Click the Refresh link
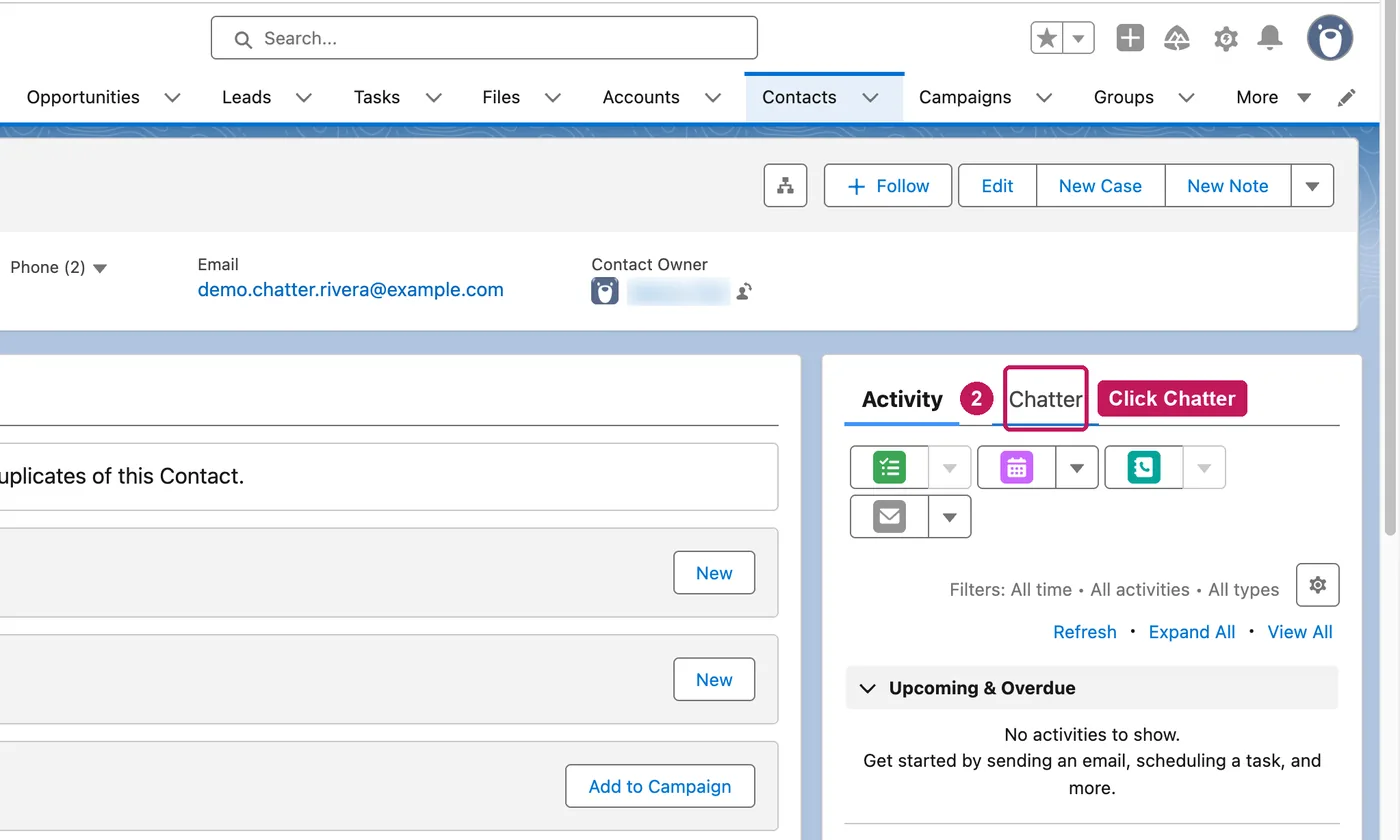The image size is (1400, 840). tap(1085, 632)
